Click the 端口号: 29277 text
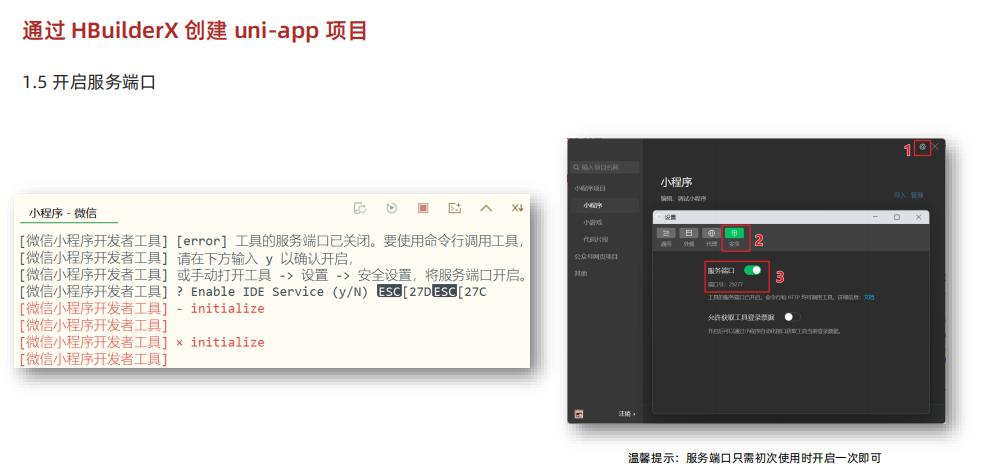 tap(725, 284)
